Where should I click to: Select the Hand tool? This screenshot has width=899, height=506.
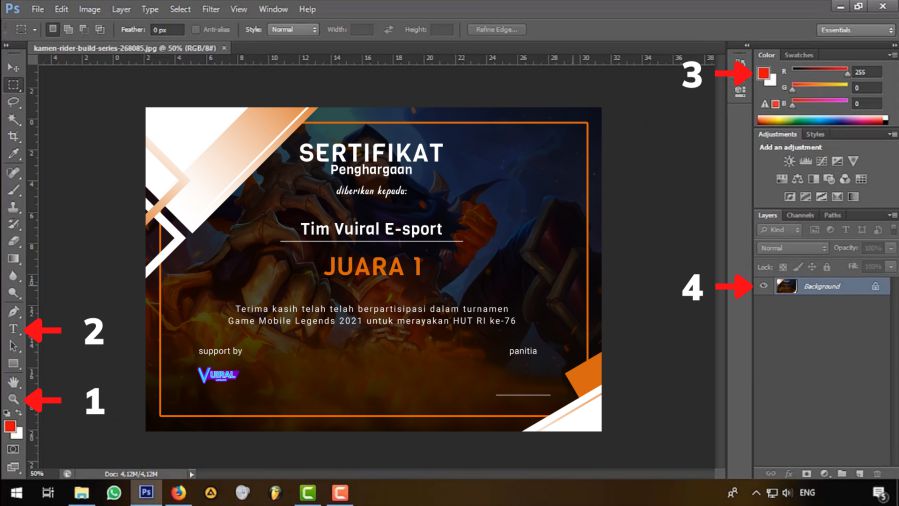pos(13,382)
